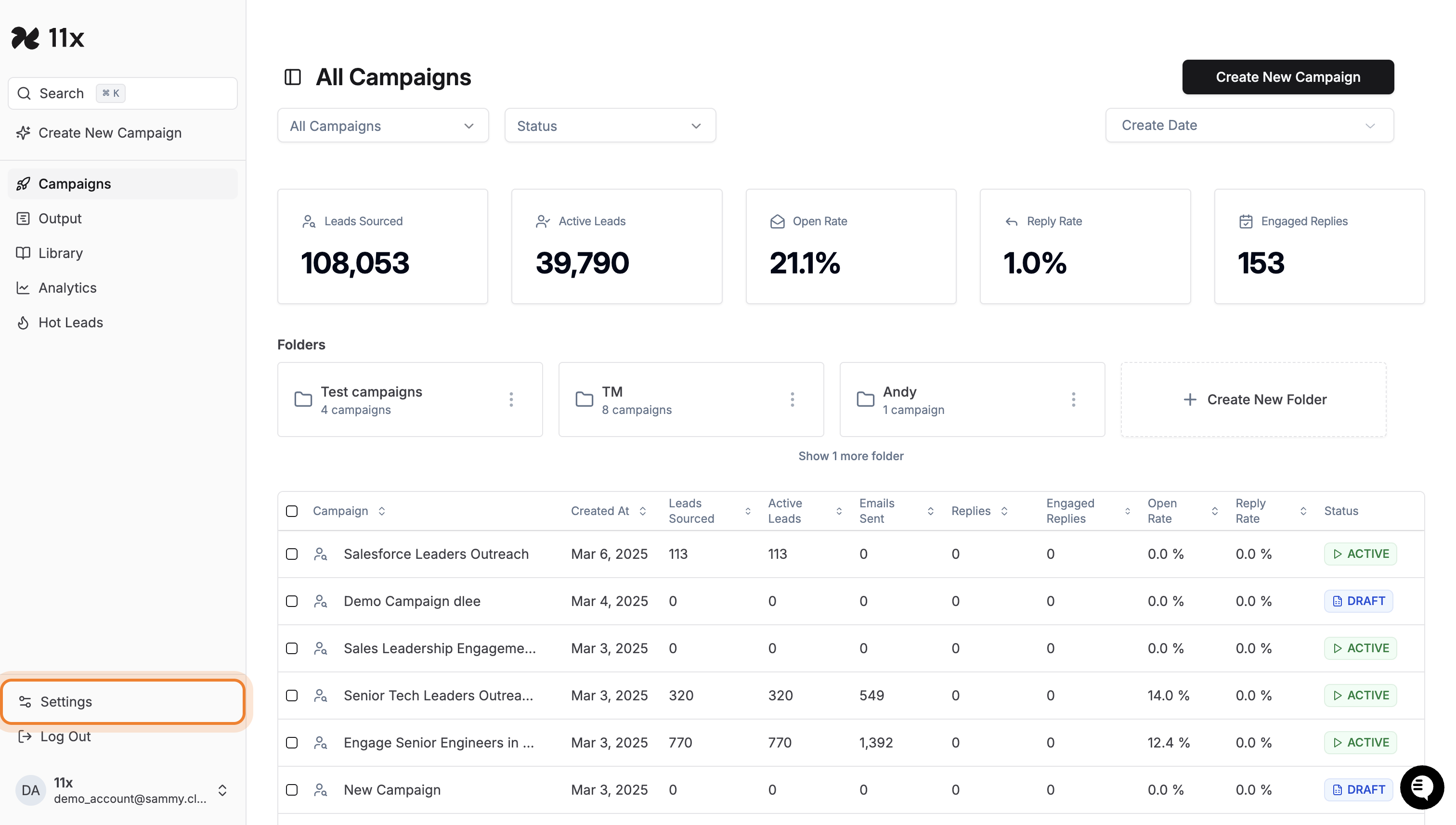
Task: Select all campaigns with the header checkbox
Action: (x=291, y=511)
